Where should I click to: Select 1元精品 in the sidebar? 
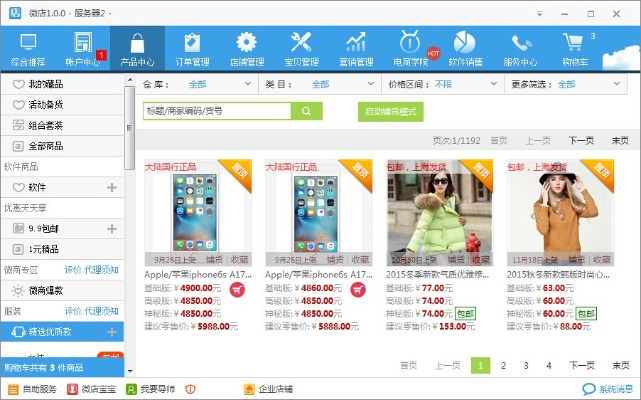(62, 249)
